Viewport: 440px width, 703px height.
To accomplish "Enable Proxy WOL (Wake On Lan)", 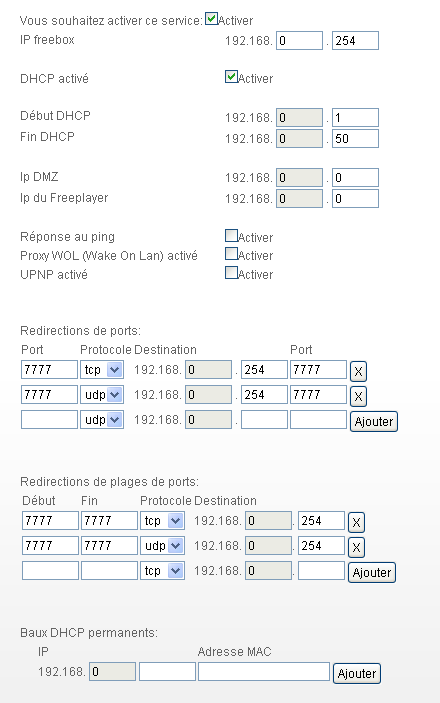I will 231,254.
